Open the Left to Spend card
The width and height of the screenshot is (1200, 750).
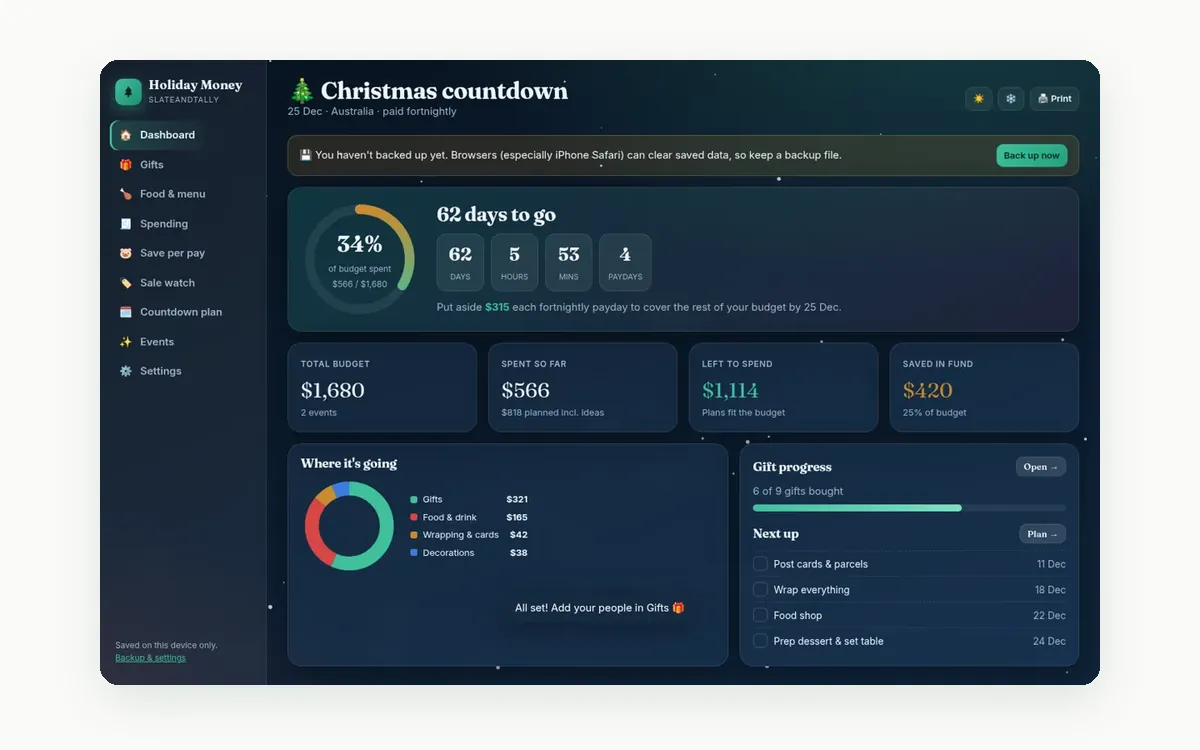pos(784,388)
